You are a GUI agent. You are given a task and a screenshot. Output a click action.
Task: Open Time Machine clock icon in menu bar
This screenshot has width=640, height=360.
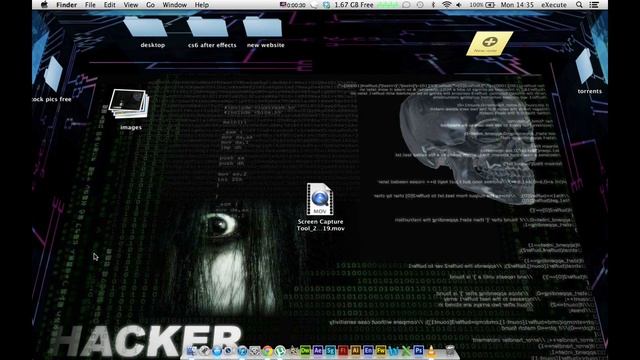click(x=420, y=5)
